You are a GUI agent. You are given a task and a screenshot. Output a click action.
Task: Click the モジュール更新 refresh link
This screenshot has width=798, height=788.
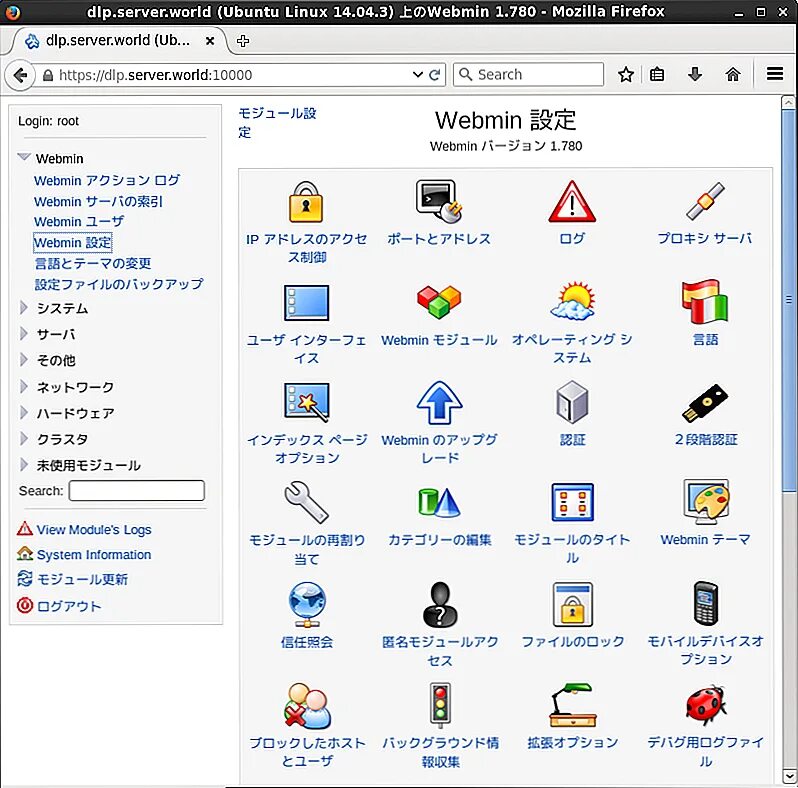pyautogui.click(x=82, y=579)
